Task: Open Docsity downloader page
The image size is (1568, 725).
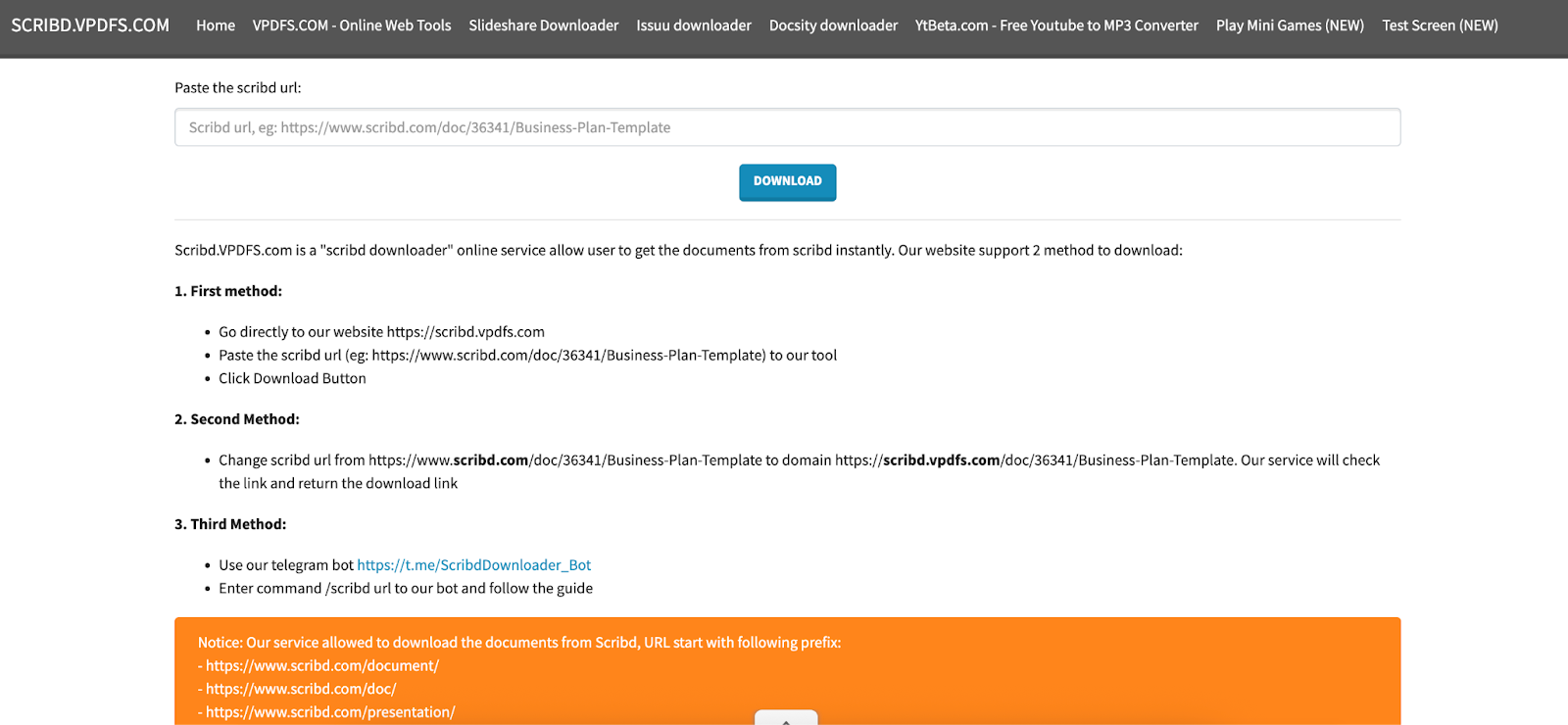Action: 833,25
